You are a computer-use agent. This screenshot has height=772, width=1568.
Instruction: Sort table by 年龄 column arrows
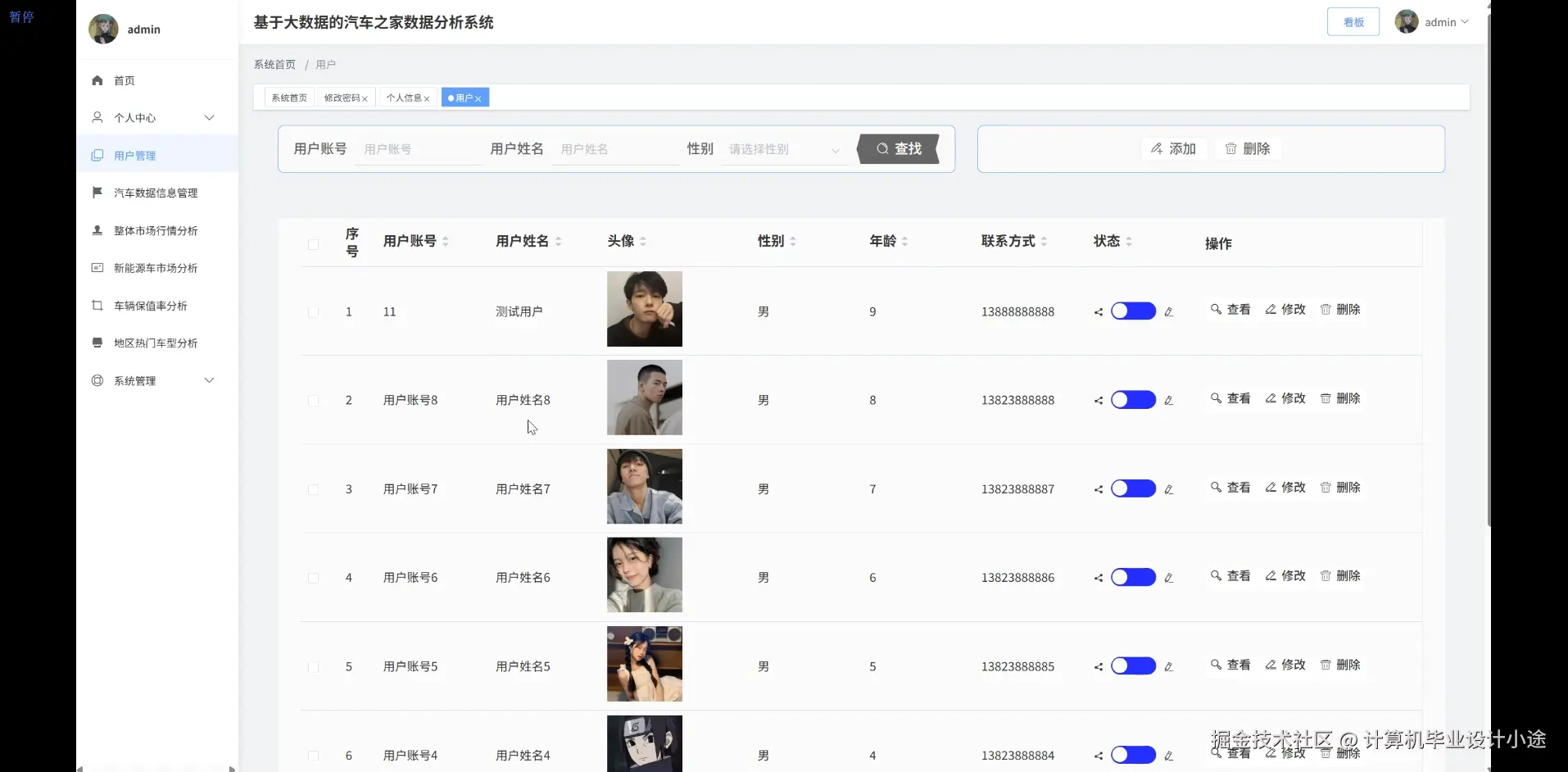[904, 241]
